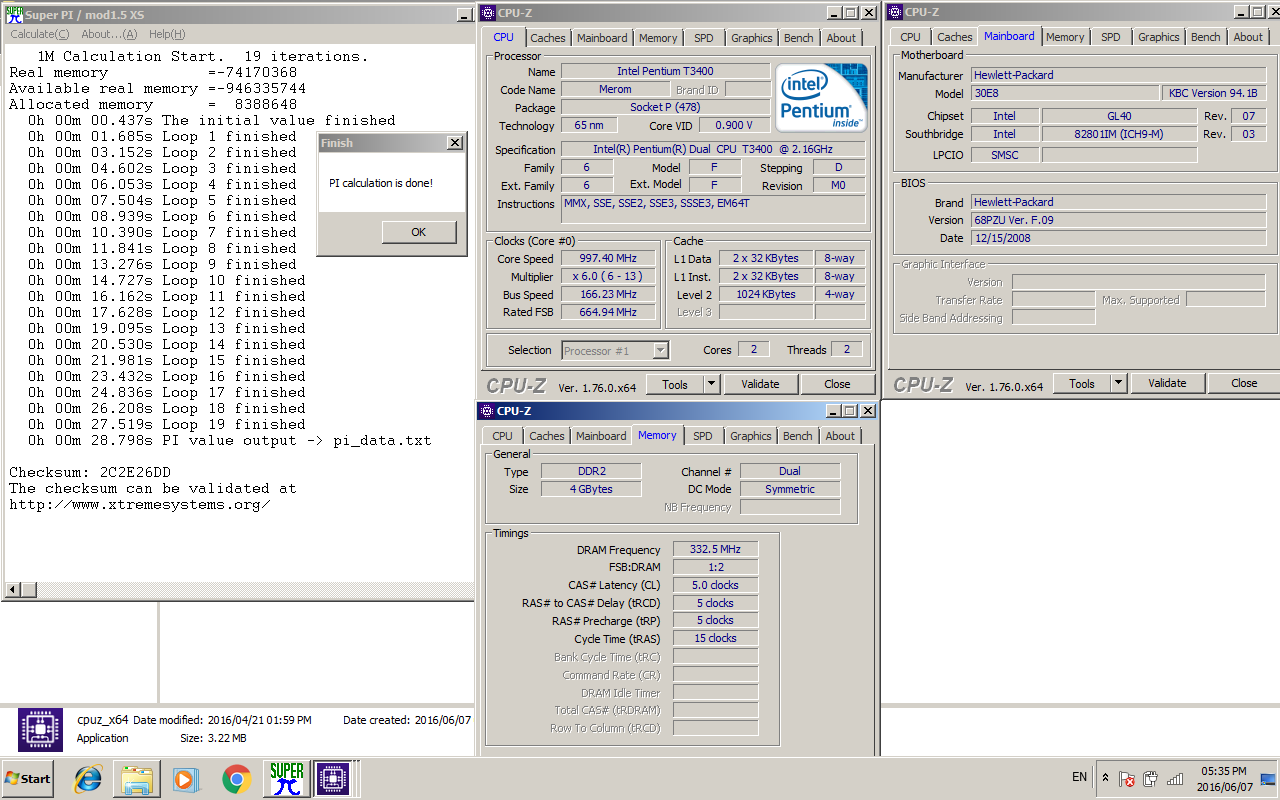Open the Calculate menu in Super PI

tap(40, 34)
